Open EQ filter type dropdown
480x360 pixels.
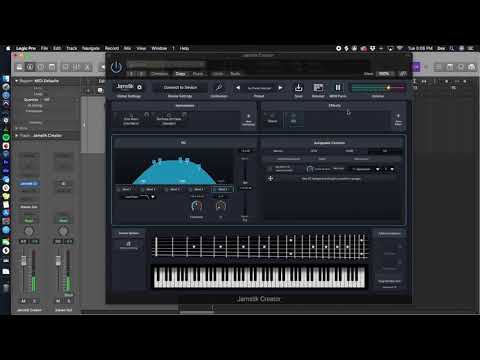coord(139,197)
